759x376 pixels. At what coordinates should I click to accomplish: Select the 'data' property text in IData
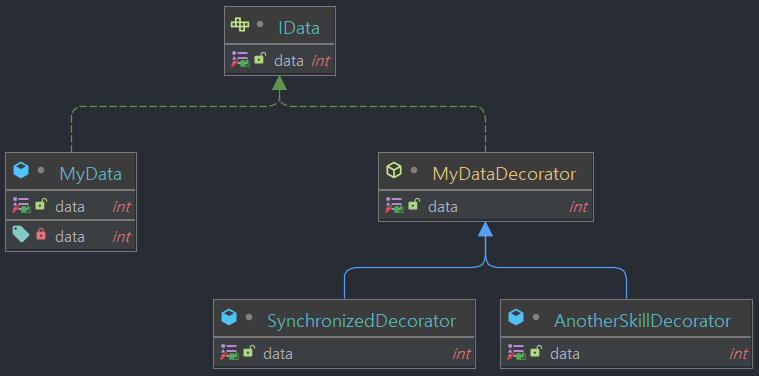tap(289, 60)
